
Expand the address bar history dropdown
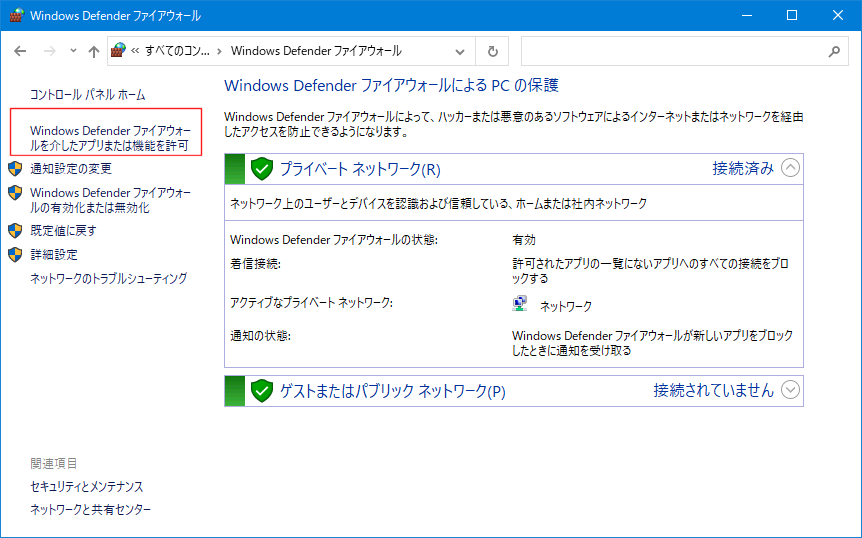pos(460,52)
